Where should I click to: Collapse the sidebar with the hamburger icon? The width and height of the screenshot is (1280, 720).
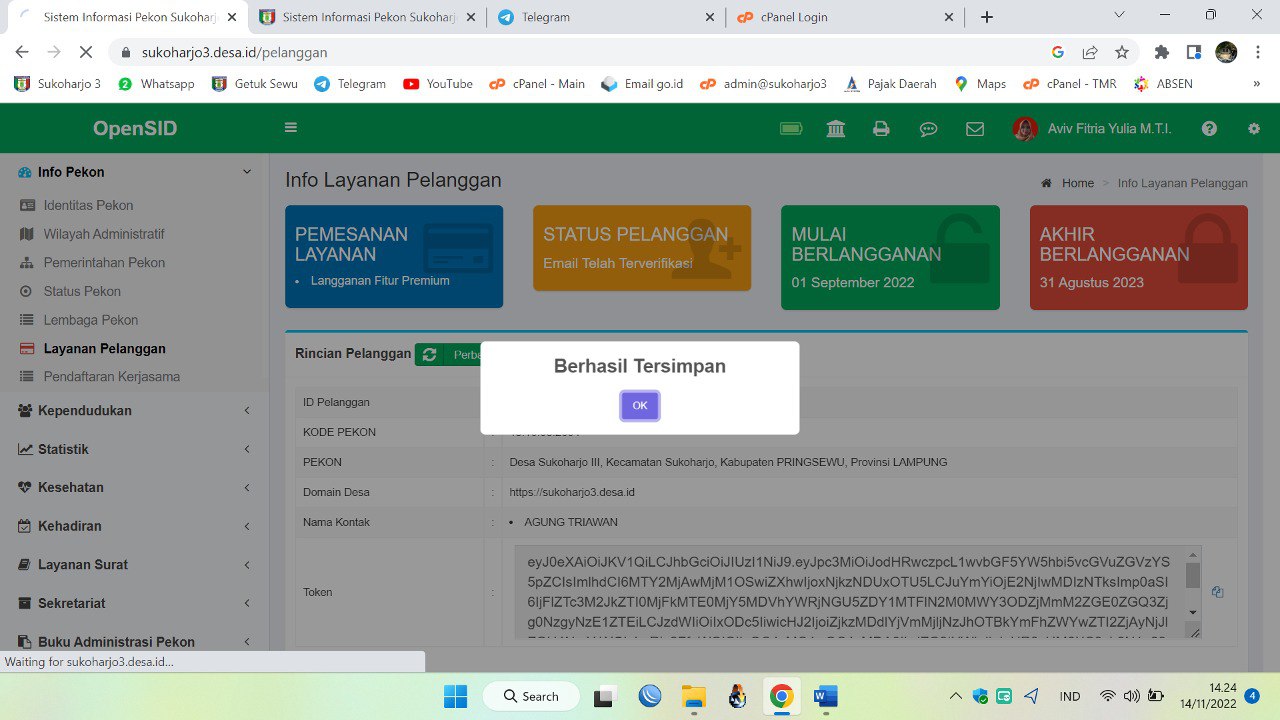[x=290, y=127]
